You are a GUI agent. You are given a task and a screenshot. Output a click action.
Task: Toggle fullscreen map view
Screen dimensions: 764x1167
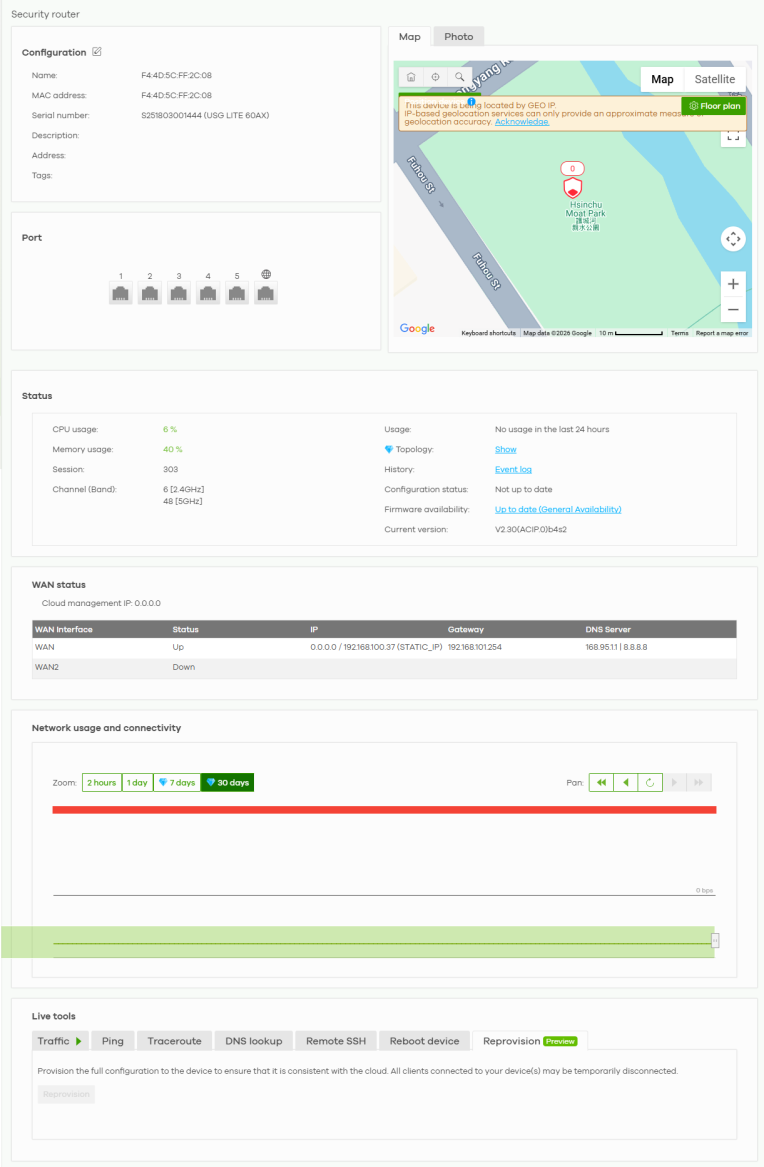[733, 135]
